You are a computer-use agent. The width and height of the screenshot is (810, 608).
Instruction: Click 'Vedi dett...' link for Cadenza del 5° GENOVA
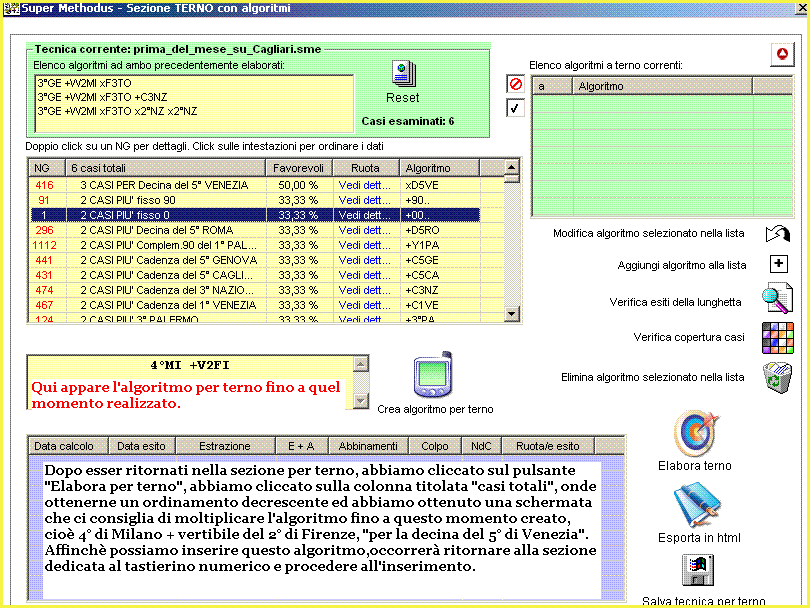(365, 260)
